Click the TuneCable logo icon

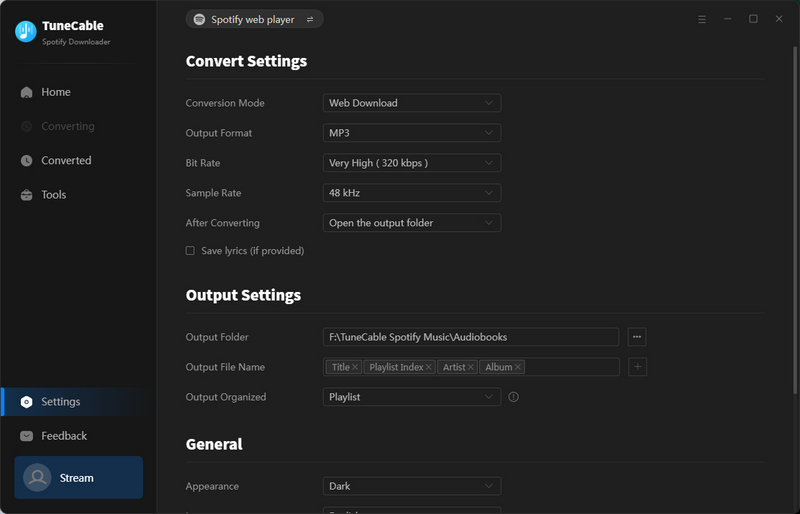tap(26, 32)
